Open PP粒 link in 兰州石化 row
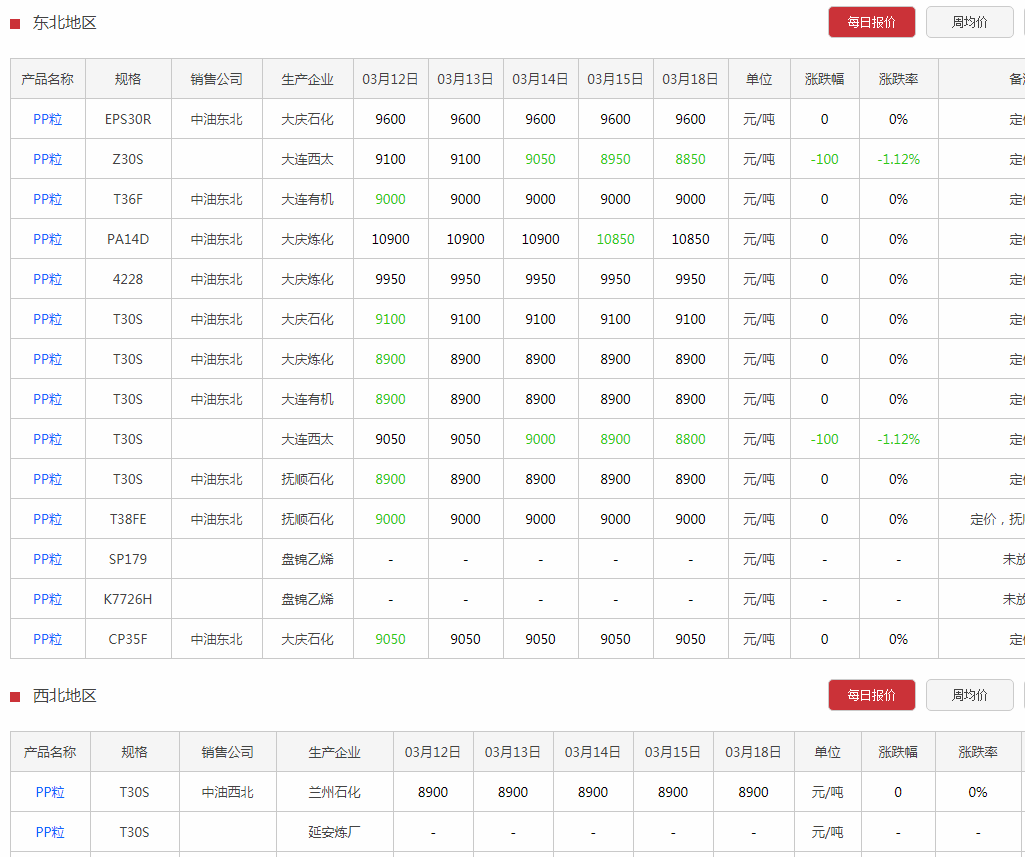This screenshot has height=857, width=1025. [50, 792]
